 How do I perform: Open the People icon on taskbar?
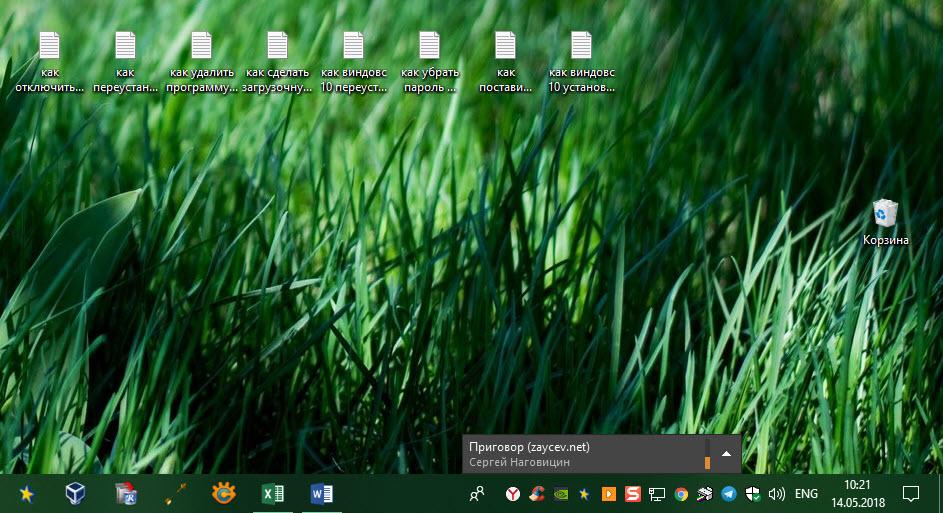pyautogui.click(x=478, y=494)
